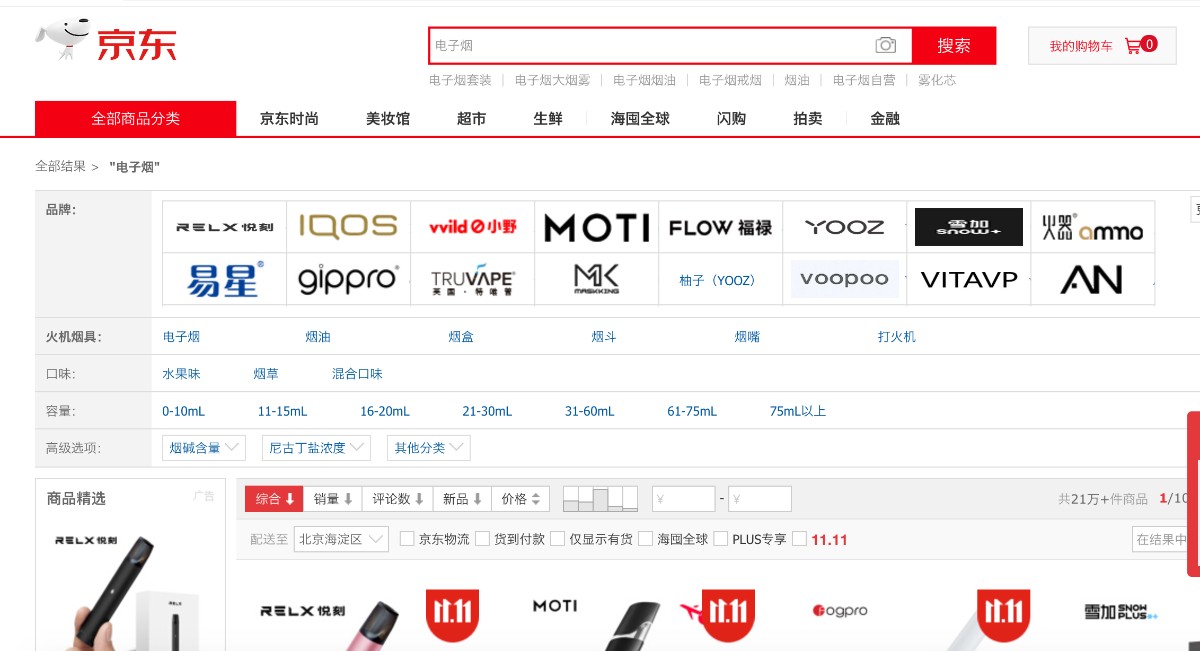Viewport: 1200px width, 651px height.
Task: Filter by 水果味 flavor
Action: click(x=181, y=374)
